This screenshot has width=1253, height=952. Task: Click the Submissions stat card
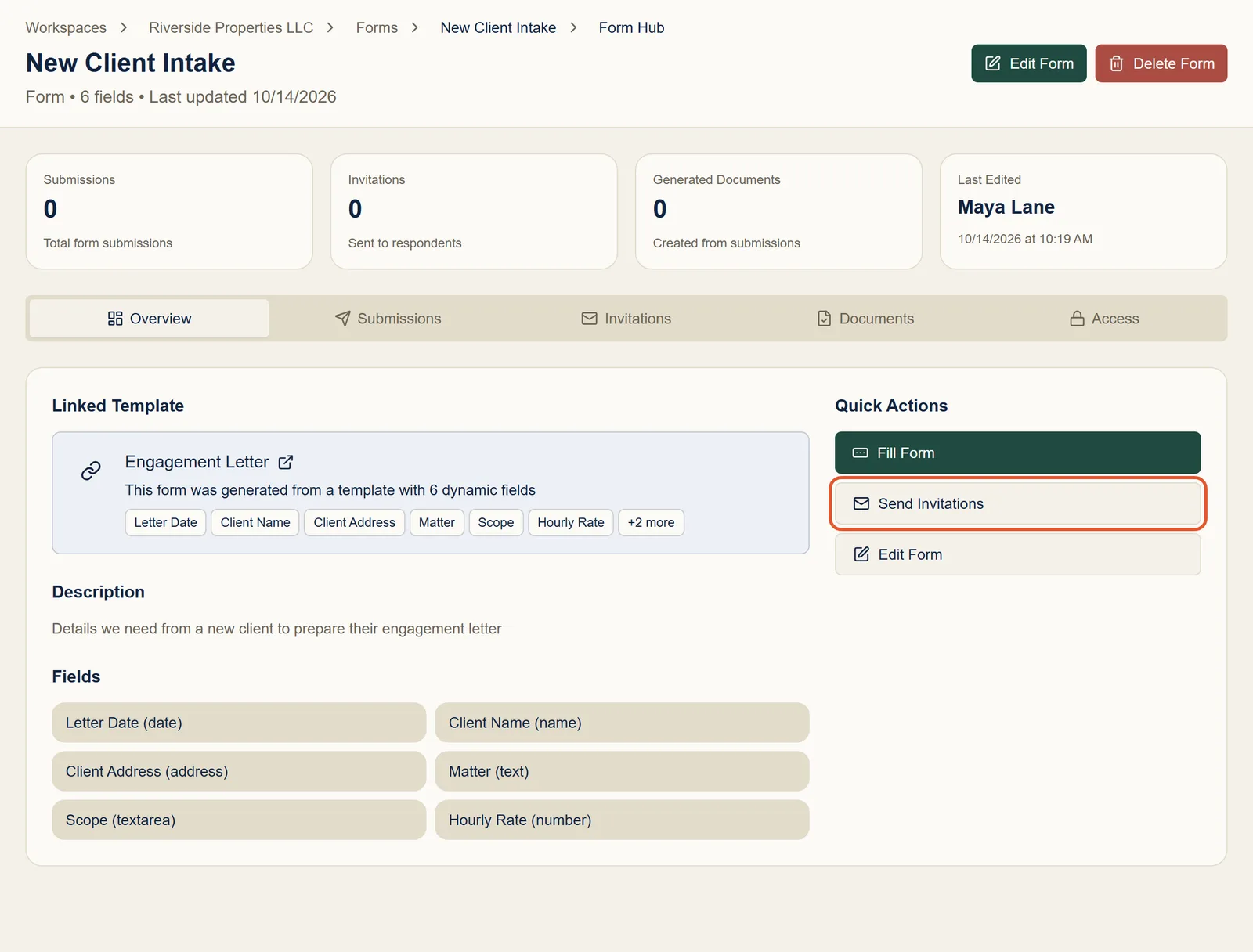click(169, 211)
